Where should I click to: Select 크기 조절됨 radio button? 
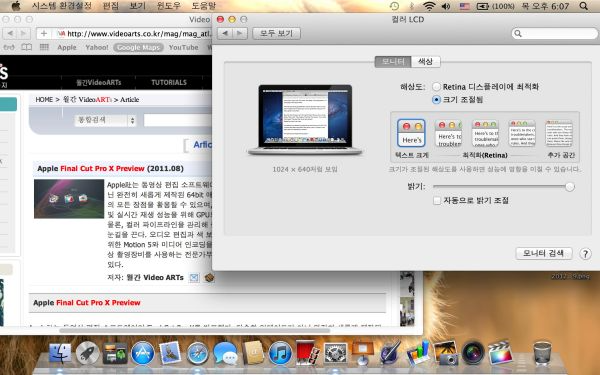(x=436, y=100)
